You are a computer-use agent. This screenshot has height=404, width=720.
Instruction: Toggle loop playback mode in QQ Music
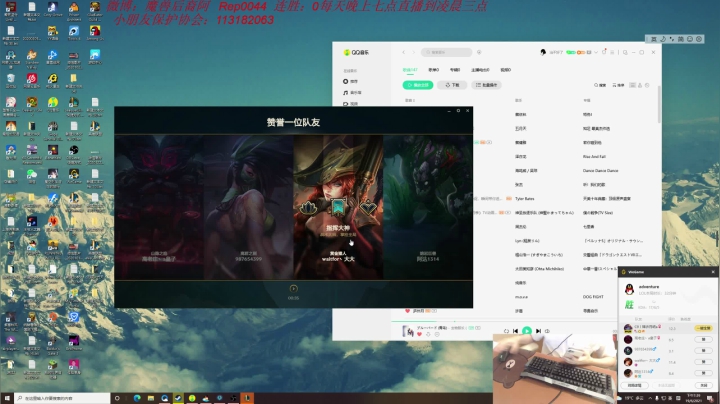click(506, 331)
